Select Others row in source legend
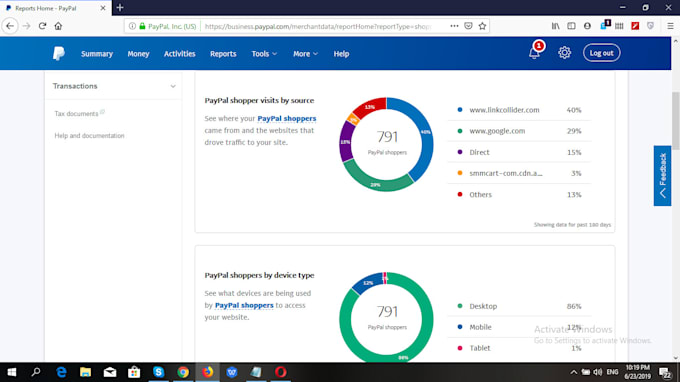 click(x=519, y=195)
